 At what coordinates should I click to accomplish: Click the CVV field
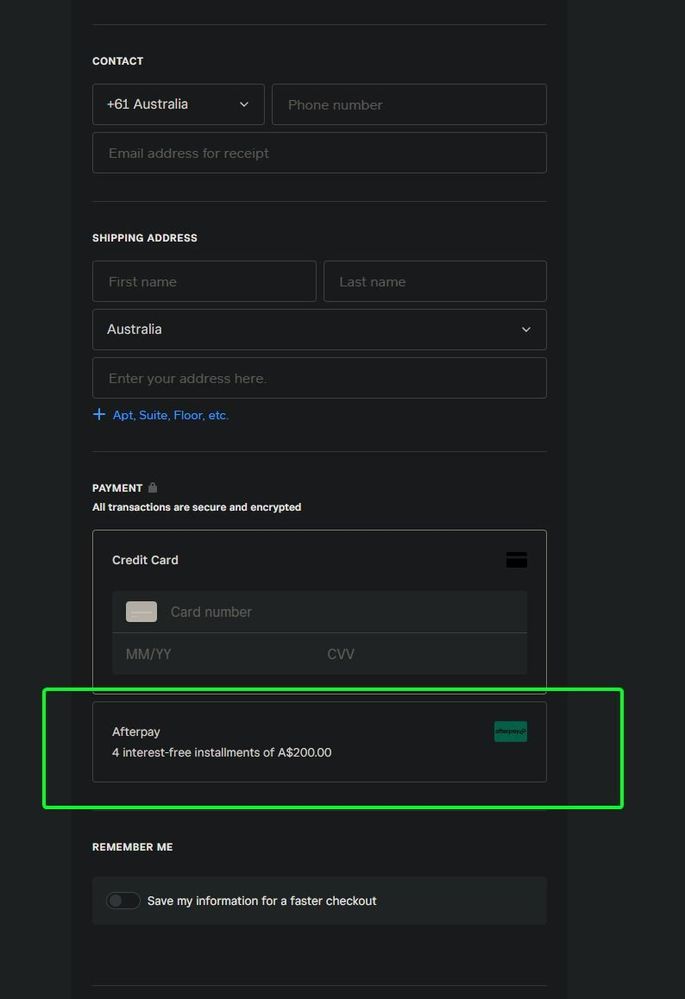(420, 654)
